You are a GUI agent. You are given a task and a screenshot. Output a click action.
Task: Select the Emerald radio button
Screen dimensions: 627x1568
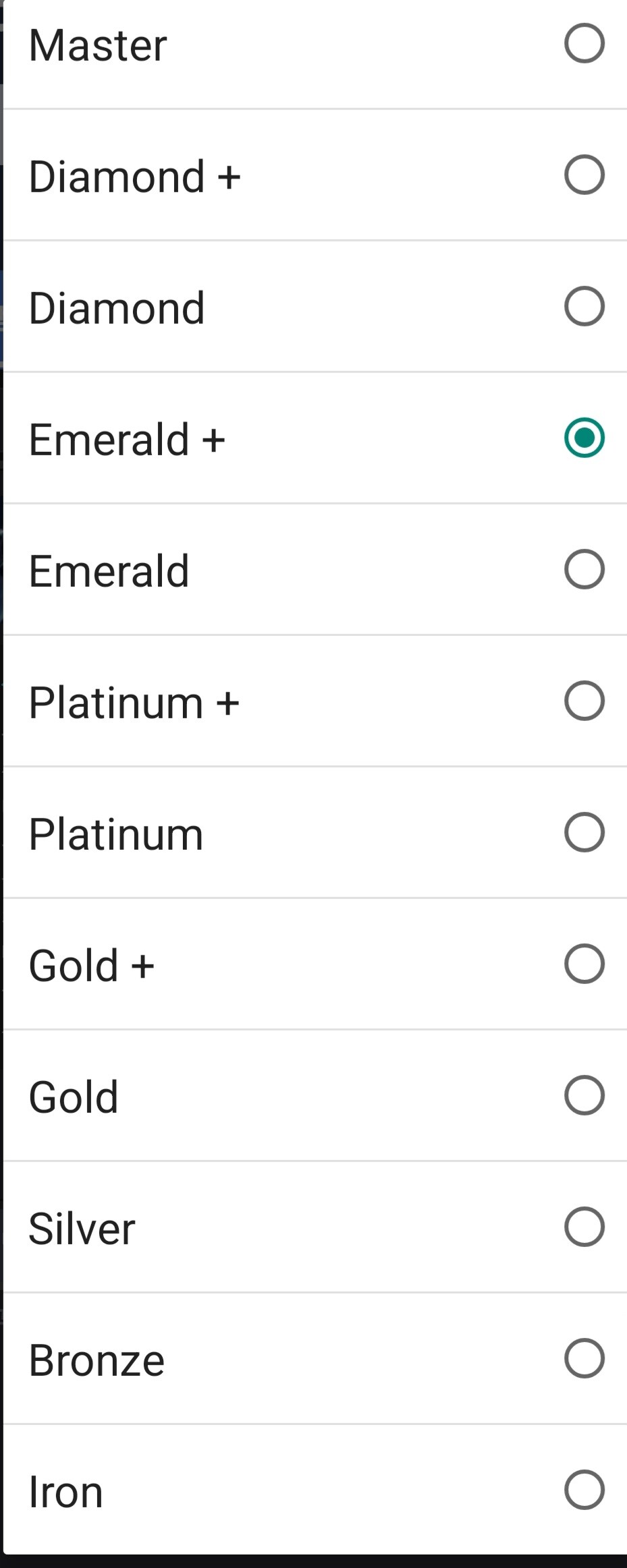click(584, 569)
